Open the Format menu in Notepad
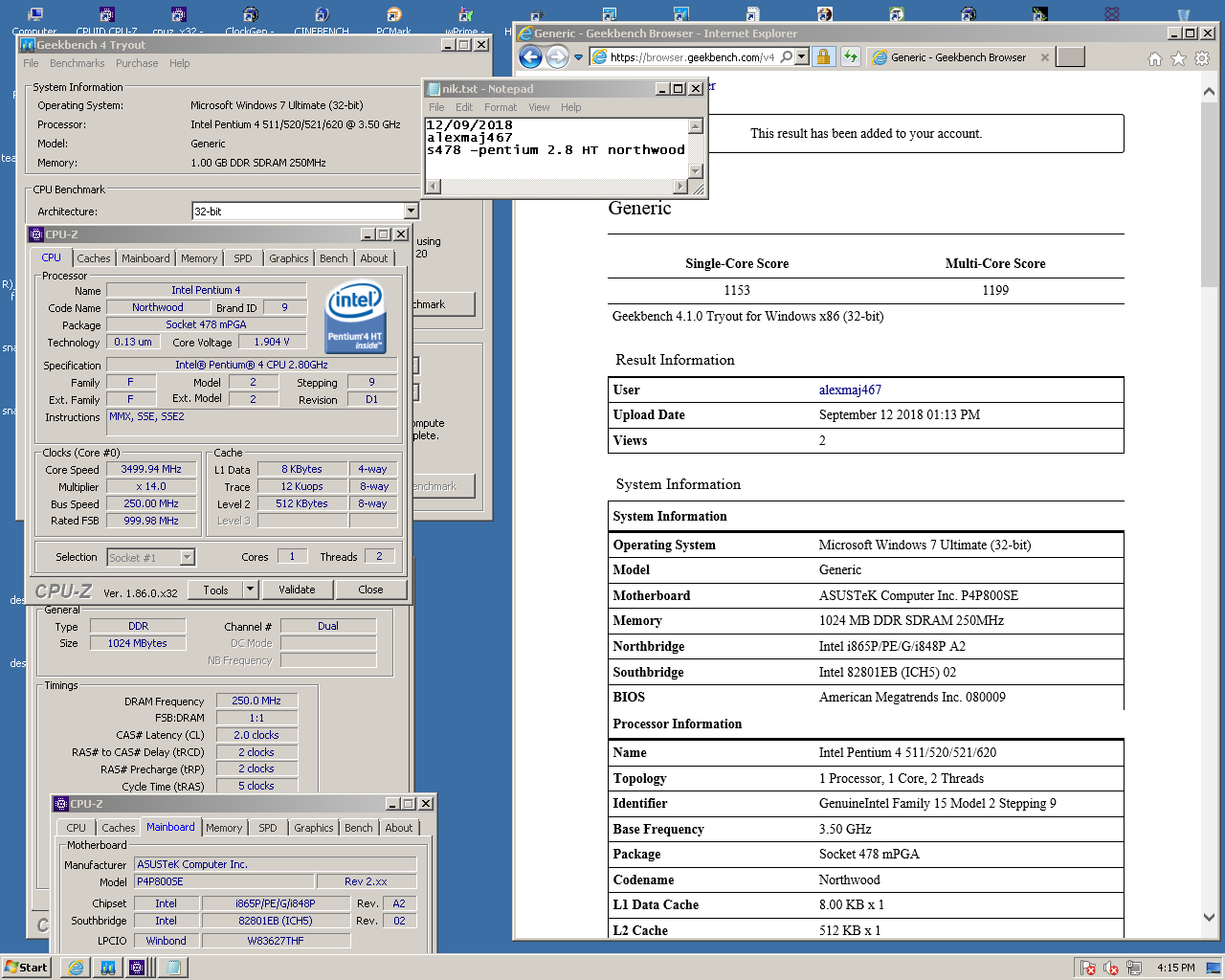This screenshot has width=1225, height=980. [501, 107]
